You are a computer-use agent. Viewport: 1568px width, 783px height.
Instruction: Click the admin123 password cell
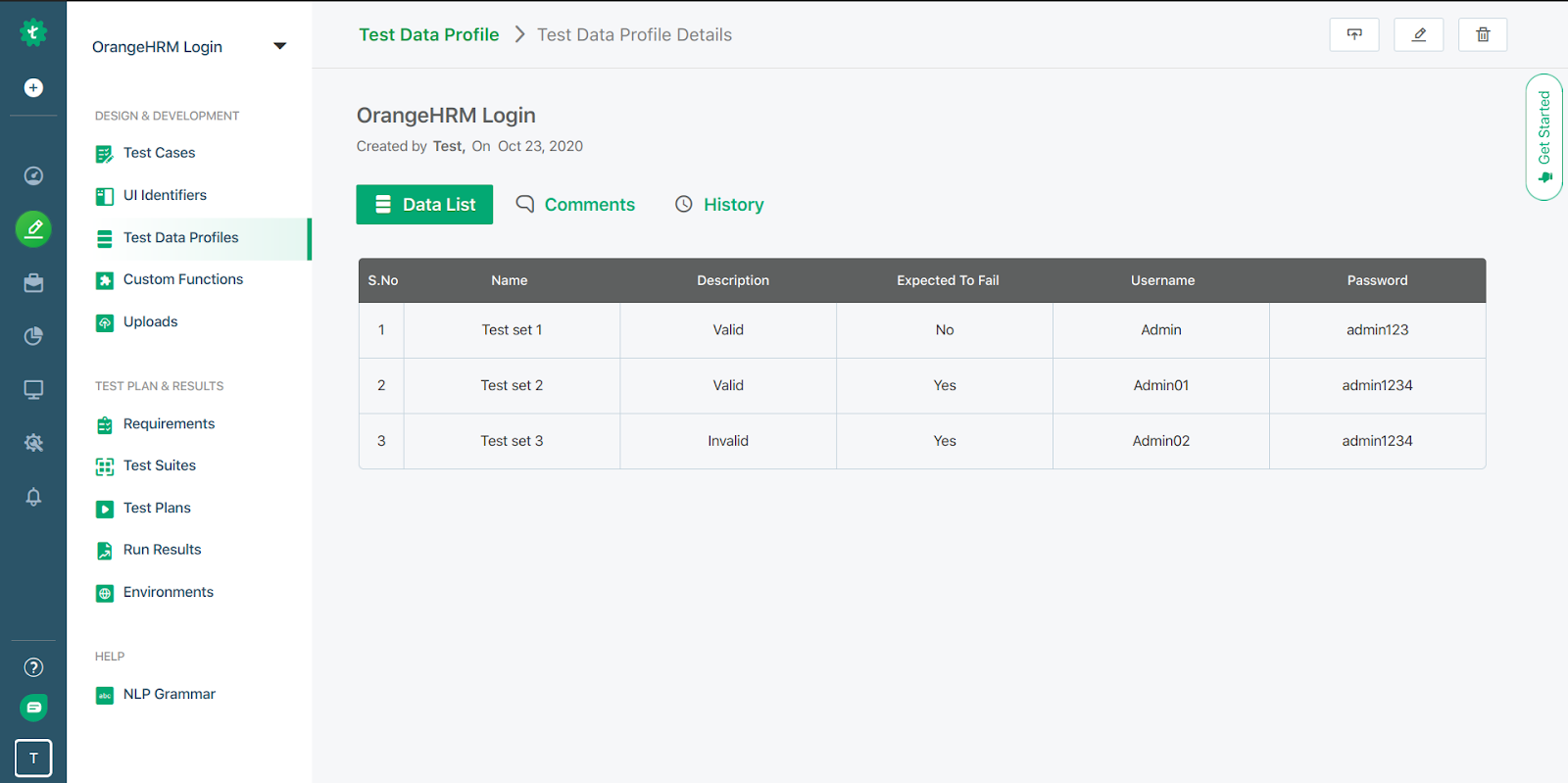[x=1377, y=330]
